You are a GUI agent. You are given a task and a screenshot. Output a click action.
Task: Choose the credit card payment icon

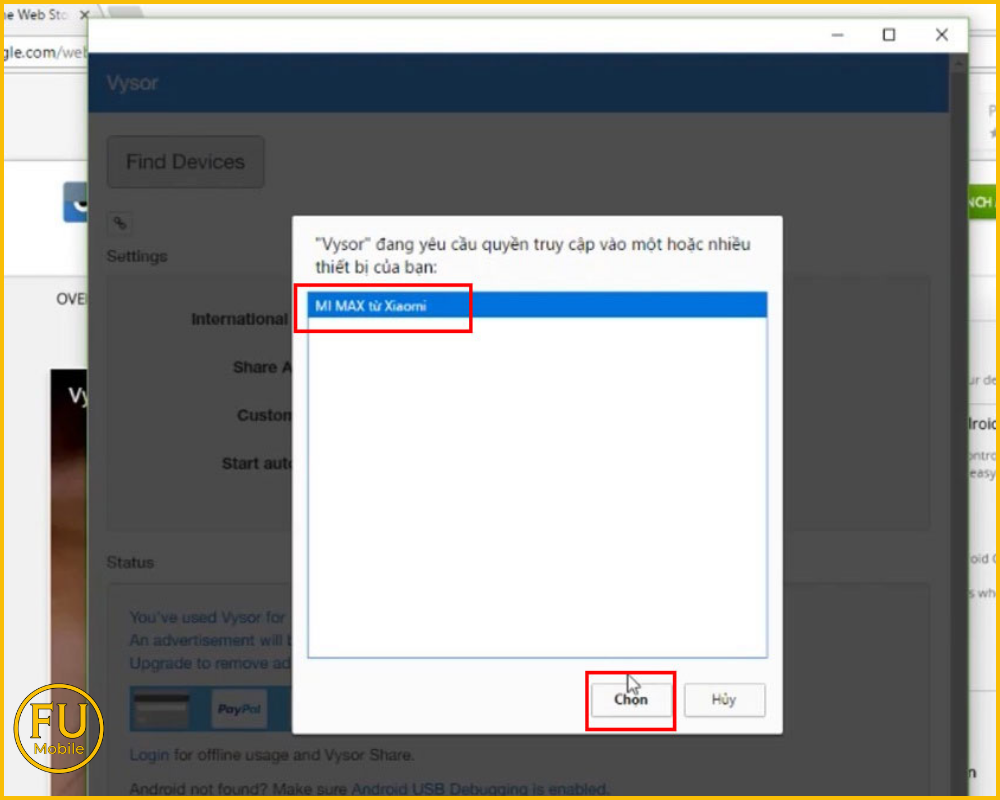(x=162, y=709)
